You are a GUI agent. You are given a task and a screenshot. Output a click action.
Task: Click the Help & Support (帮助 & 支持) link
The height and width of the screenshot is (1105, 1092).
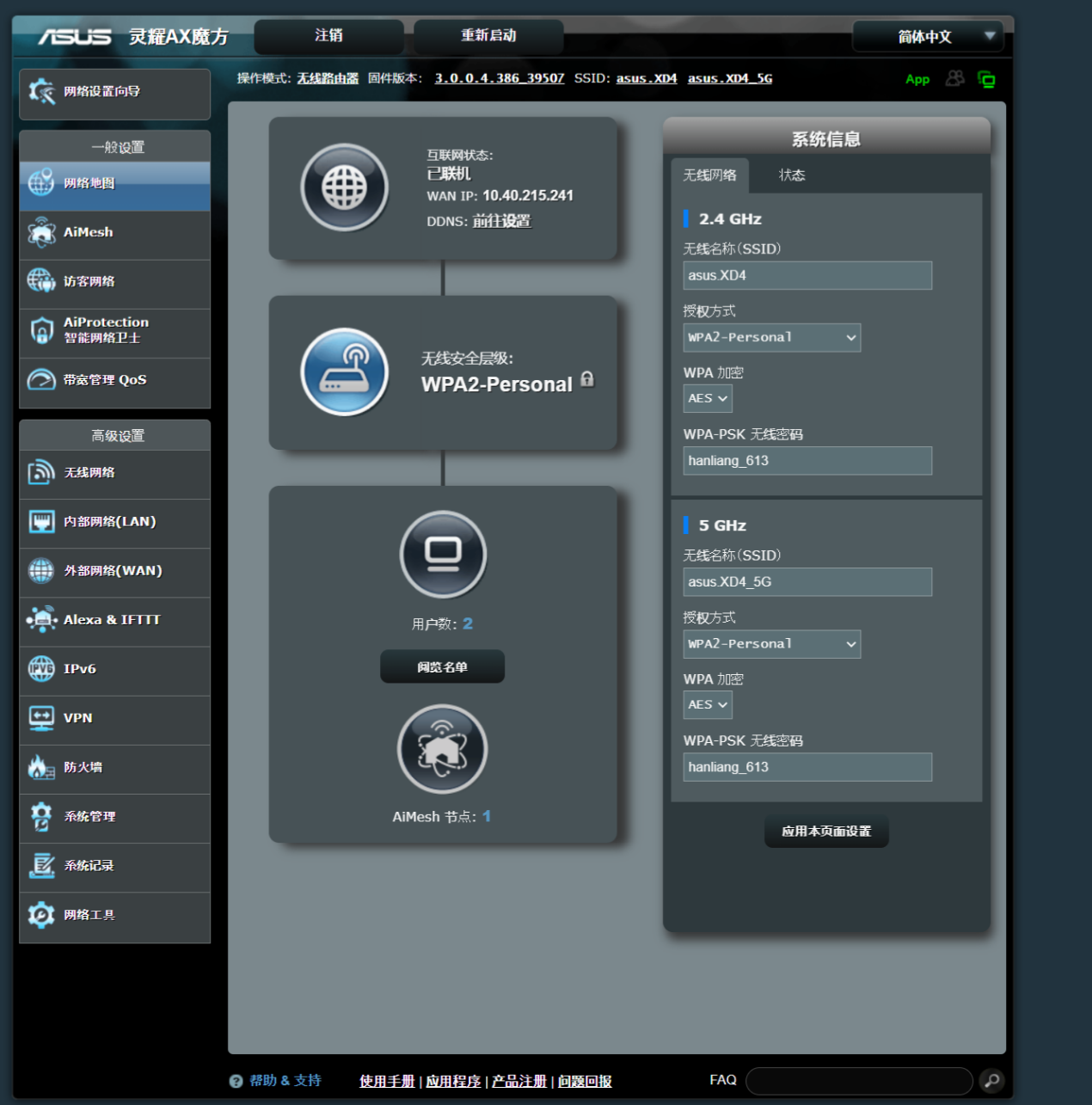click(x=285, y=1081)
